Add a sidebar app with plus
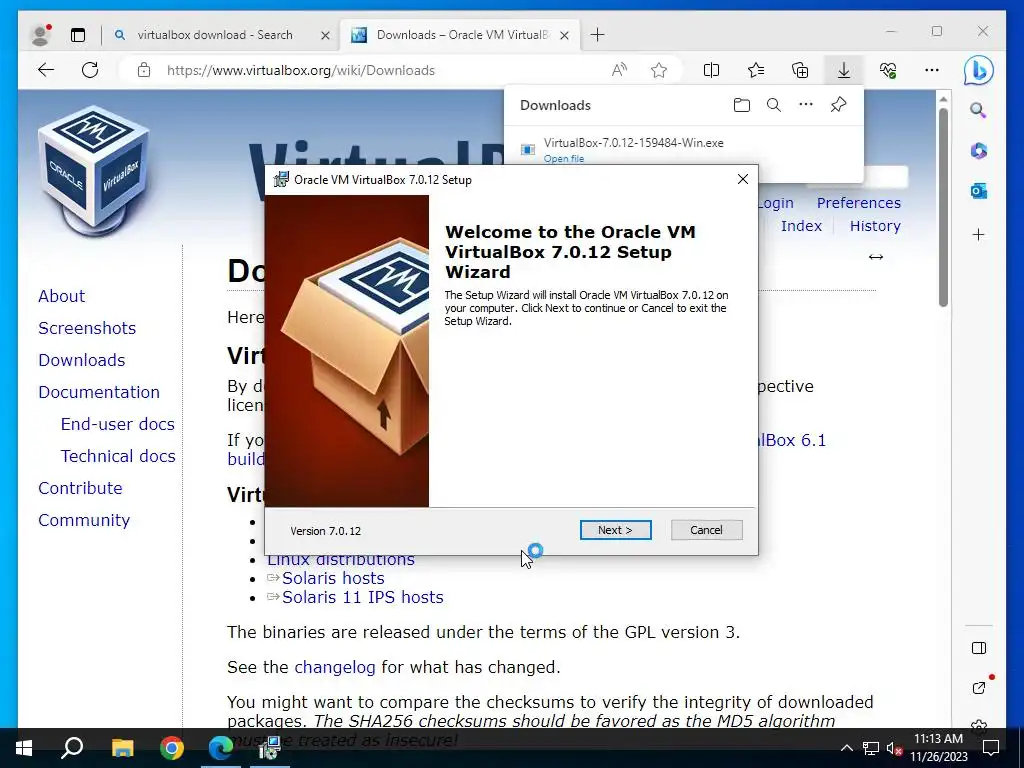Screen dimensions: 1024x768 point(978,234)
